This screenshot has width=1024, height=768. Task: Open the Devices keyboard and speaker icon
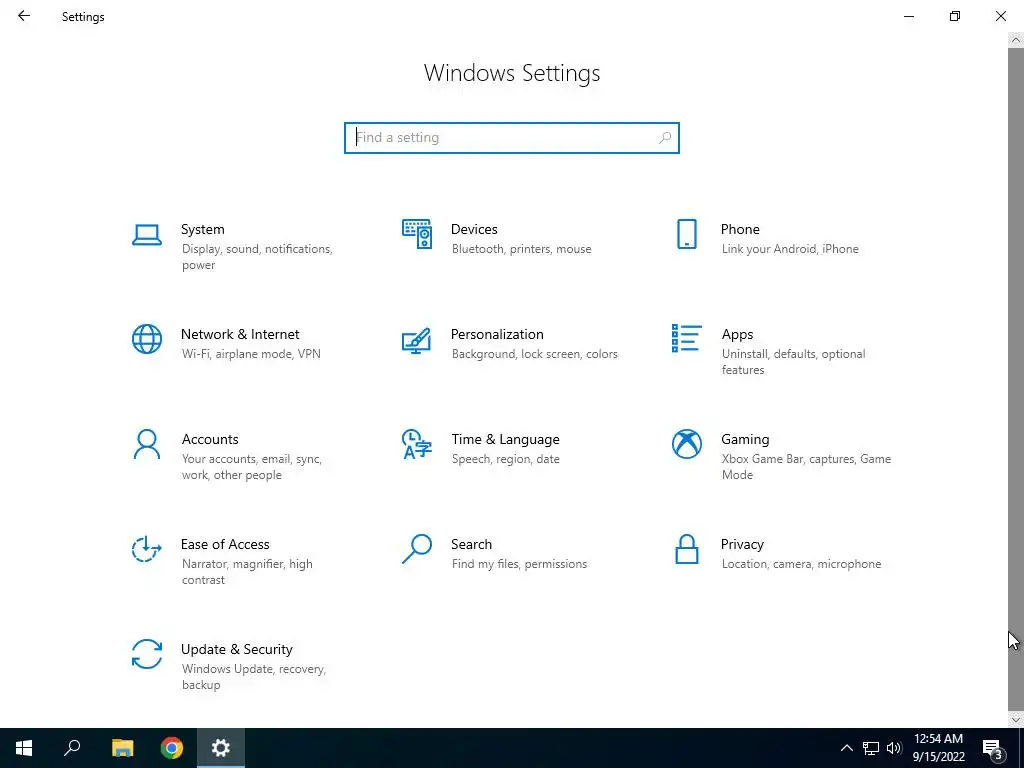[x=417, y=234]
